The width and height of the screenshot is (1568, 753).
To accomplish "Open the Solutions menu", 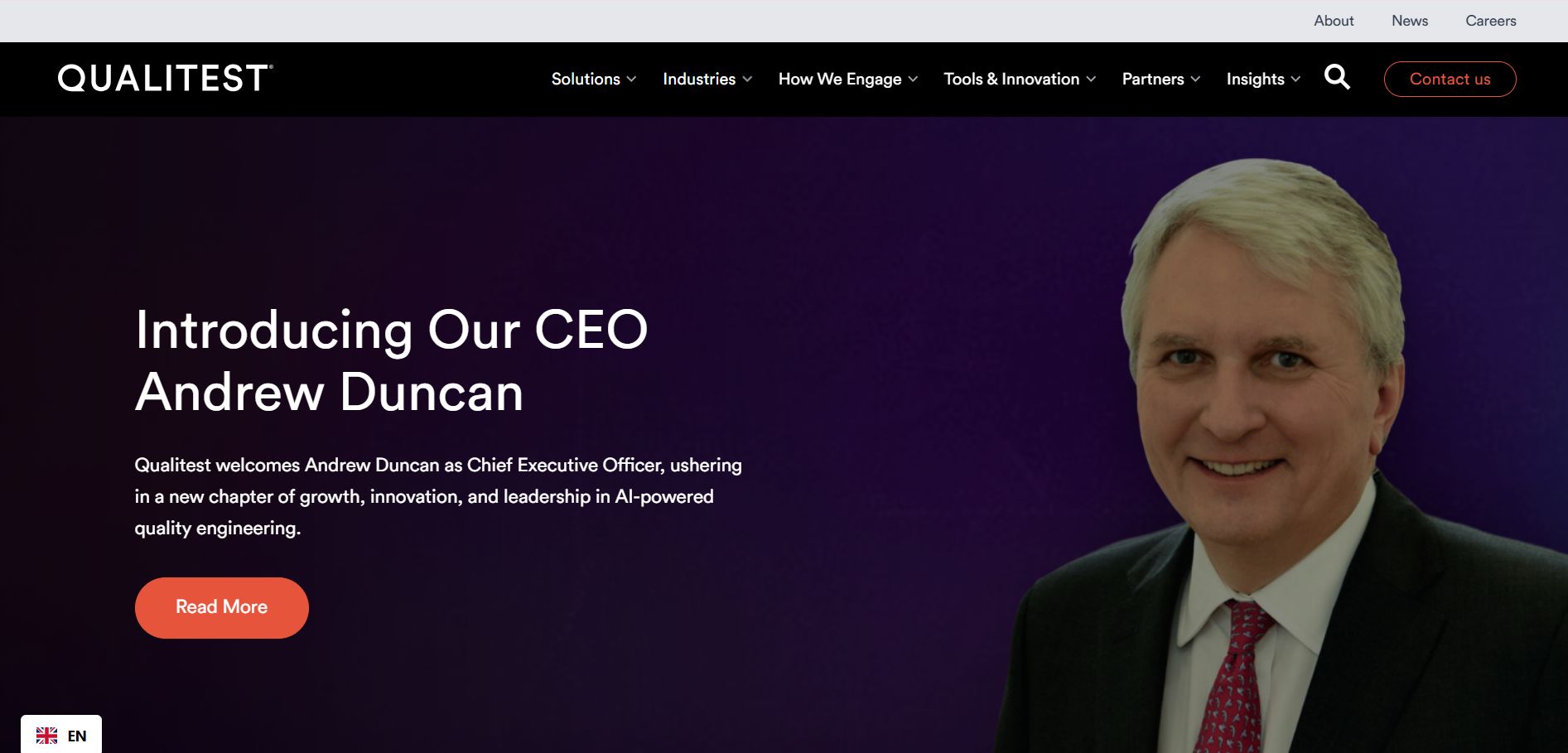I will click(586, 79).
